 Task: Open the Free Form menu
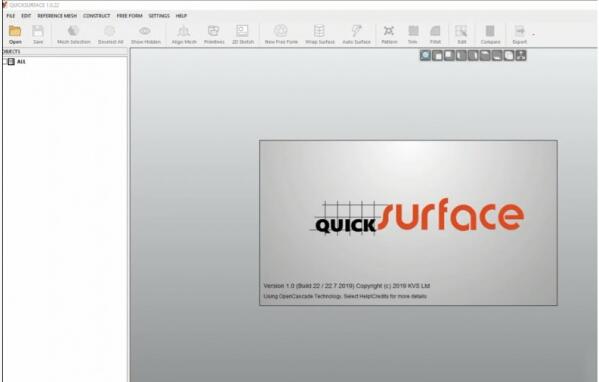129,16
